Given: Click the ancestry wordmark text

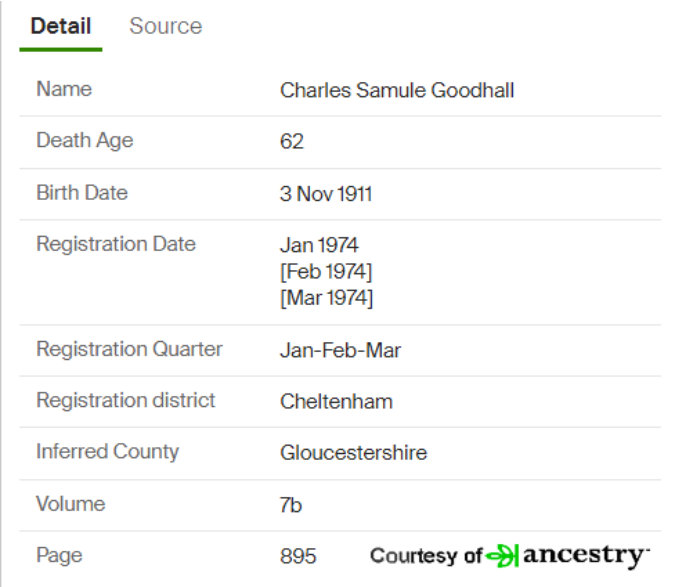Looking at the screenshot, I should coord(585,555).
